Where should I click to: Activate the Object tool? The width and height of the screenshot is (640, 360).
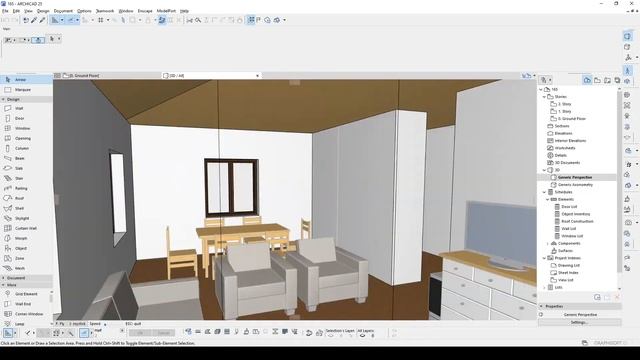(x=26, y=249)
